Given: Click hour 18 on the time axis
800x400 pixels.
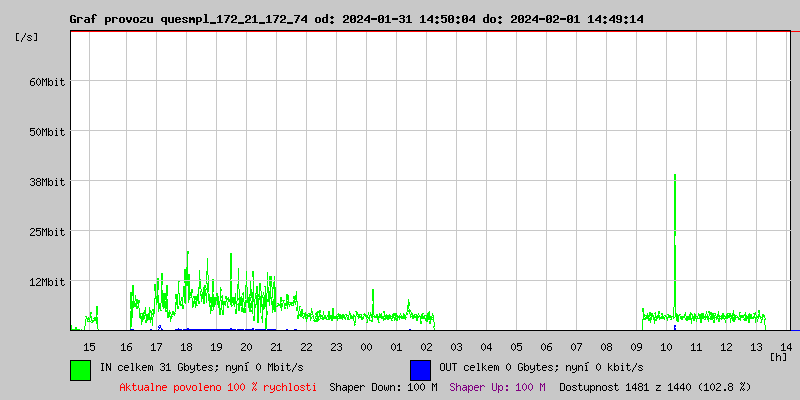Looking at the screenshot, I should tap(186, 346).
